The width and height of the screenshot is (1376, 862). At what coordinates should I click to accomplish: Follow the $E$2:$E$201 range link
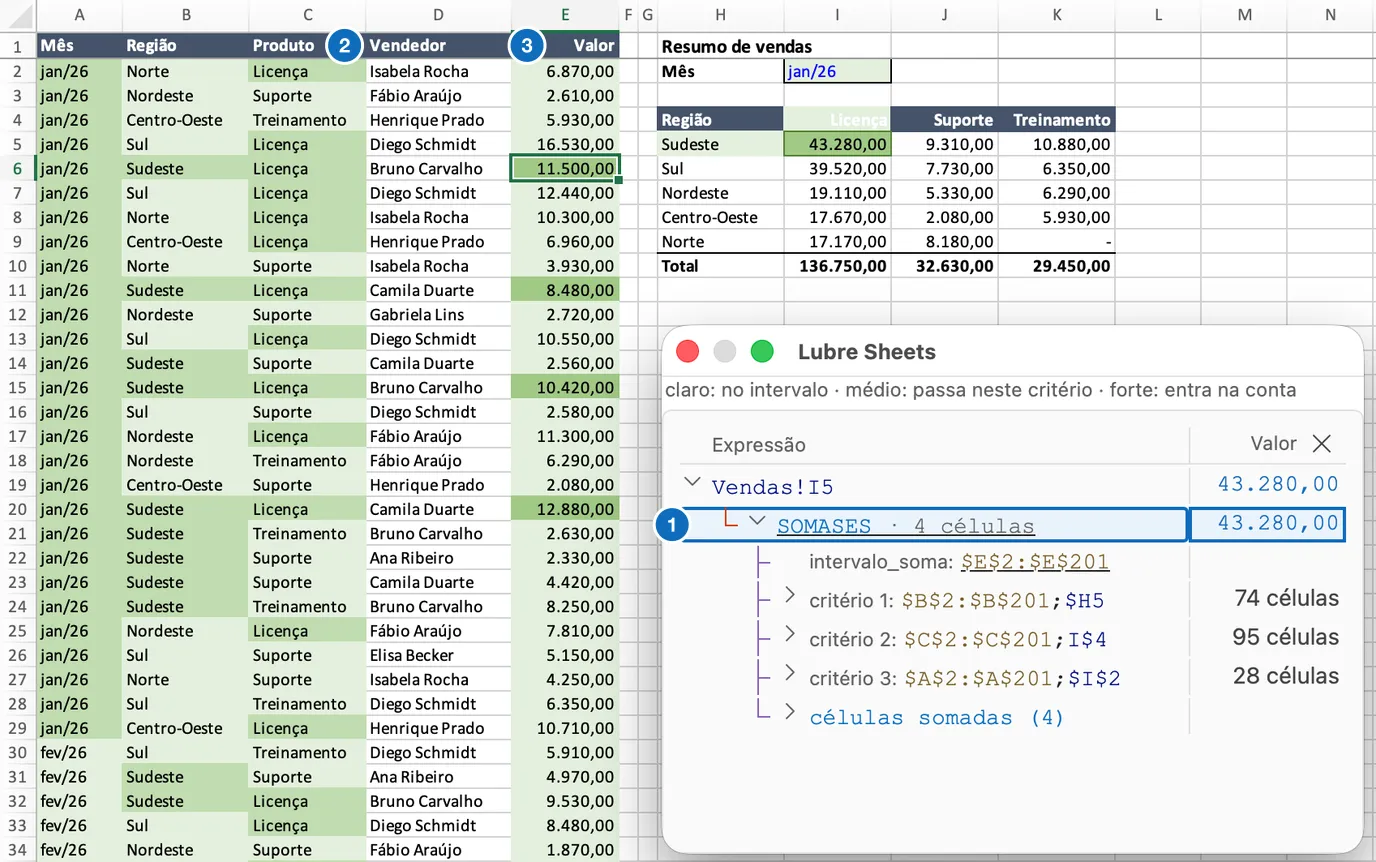(x=1035, y=563)
